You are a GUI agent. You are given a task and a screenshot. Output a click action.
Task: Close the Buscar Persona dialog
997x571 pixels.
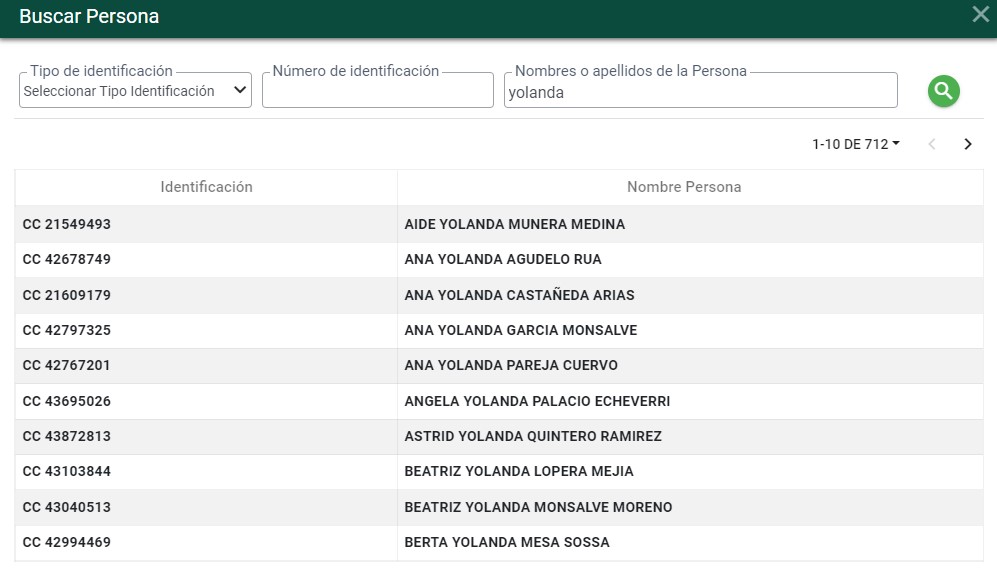(x=980, y=15)
